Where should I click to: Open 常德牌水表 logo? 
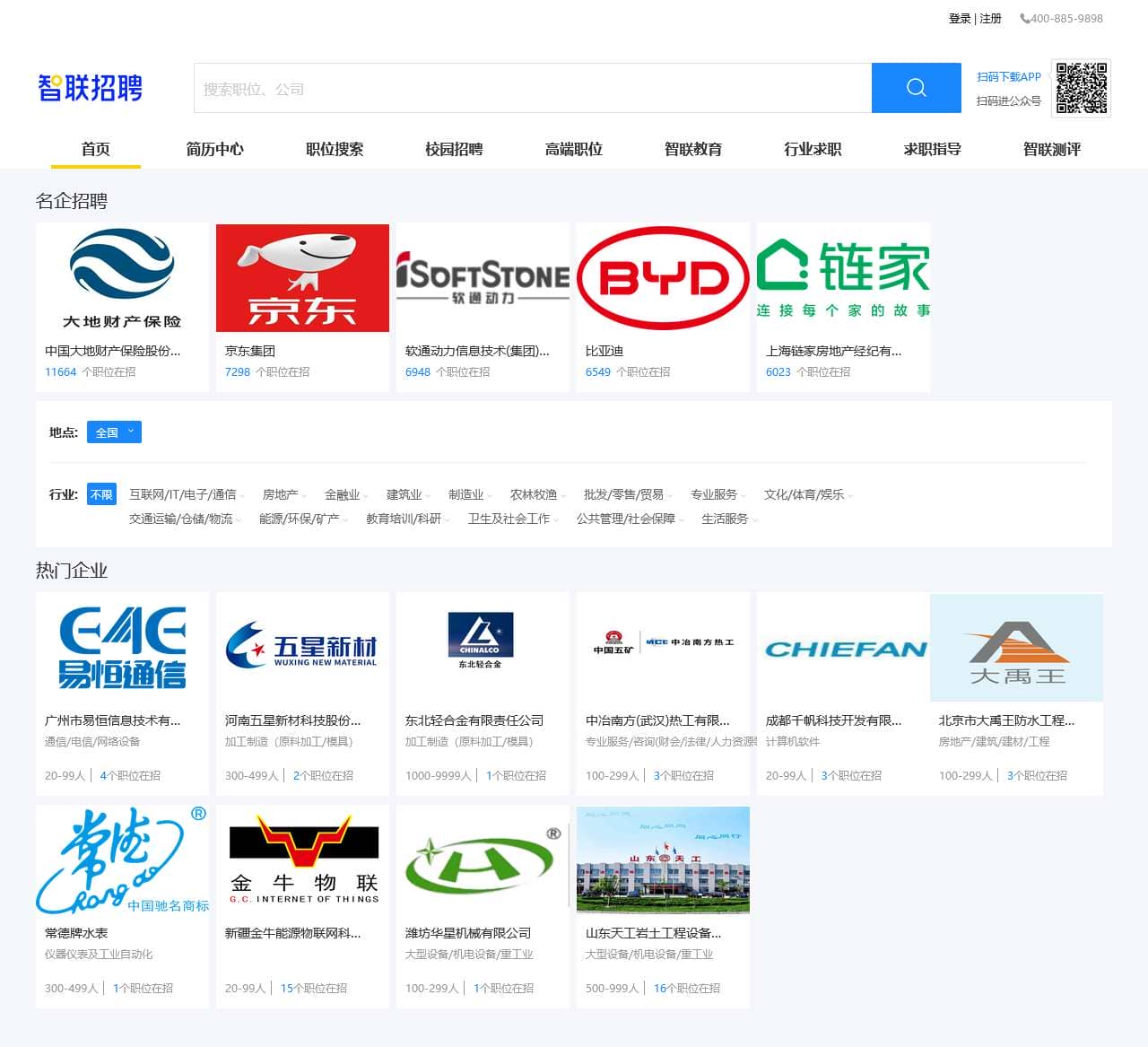[x=123, y=859]
